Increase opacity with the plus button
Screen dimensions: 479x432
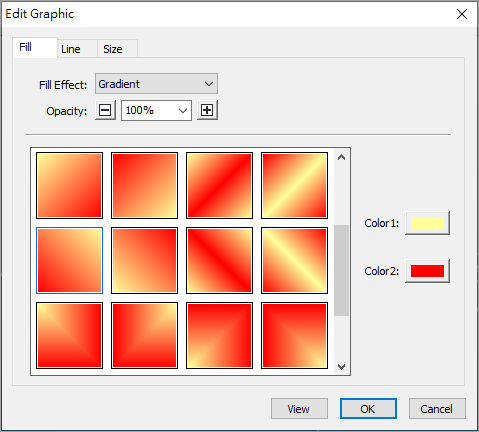point(207,110)
